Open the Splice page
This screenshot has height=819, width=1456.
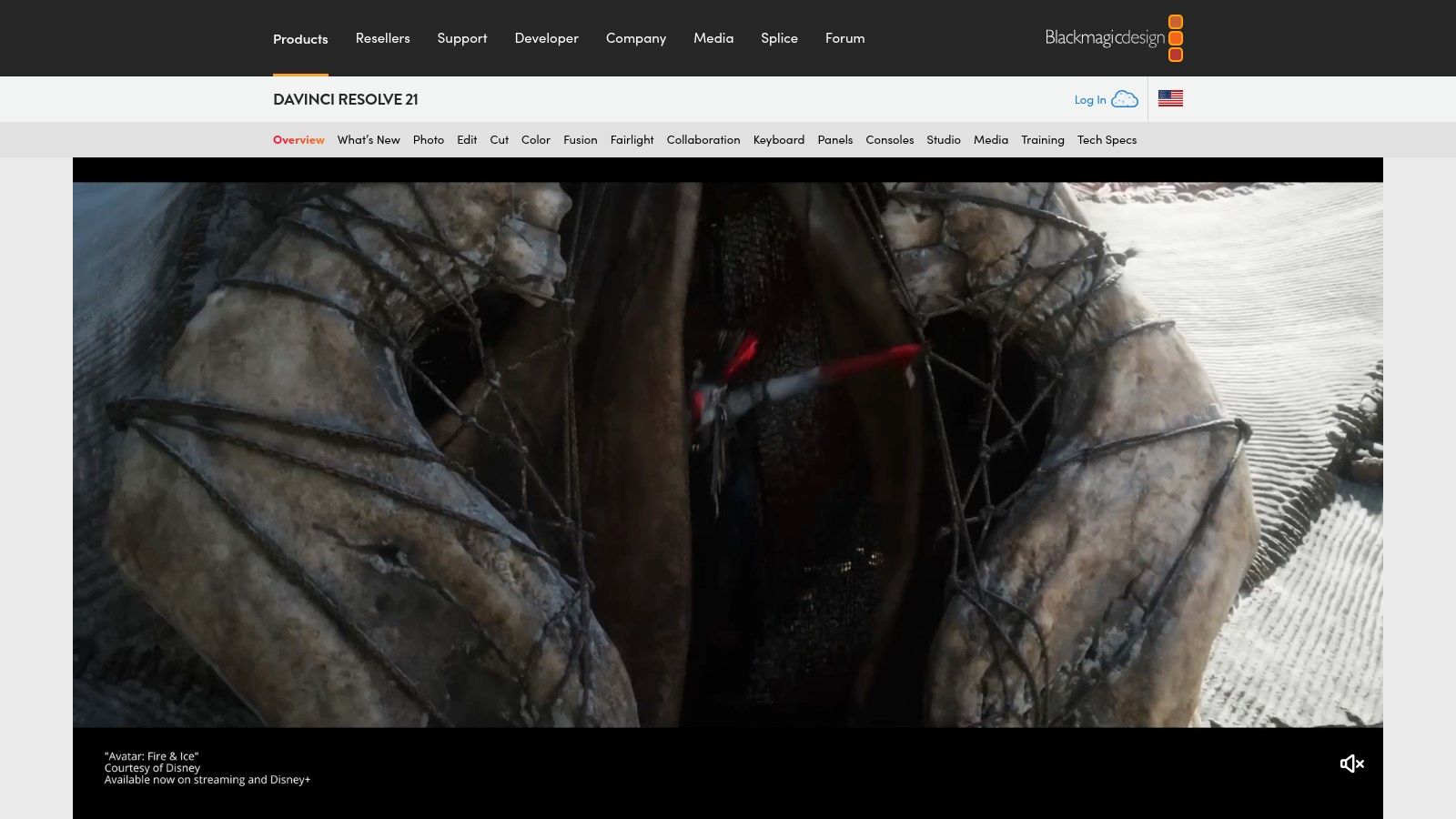(779, 38)
